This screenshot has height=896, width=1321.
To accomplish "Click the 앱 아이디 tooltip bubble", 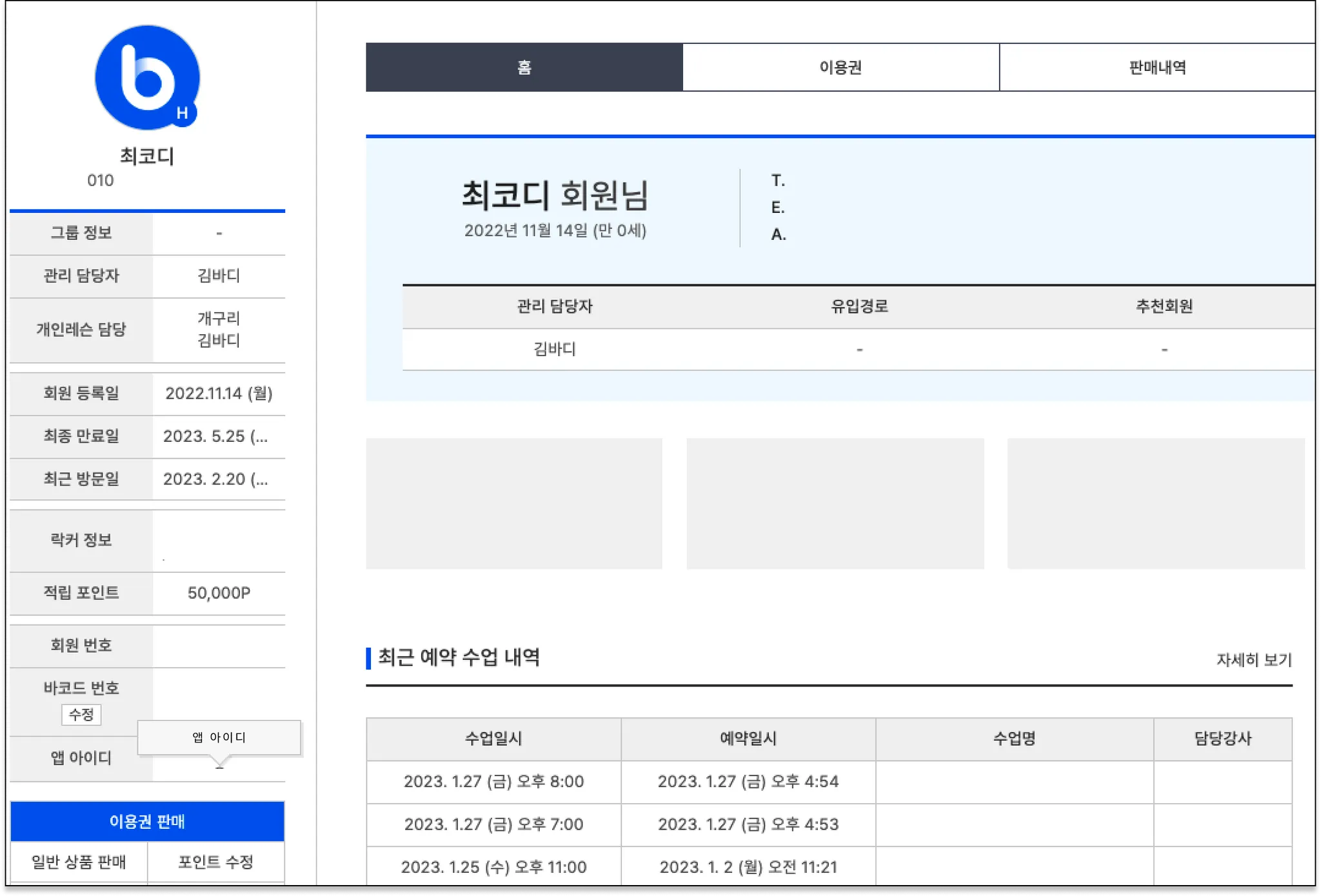I will (x=219, y=737).
